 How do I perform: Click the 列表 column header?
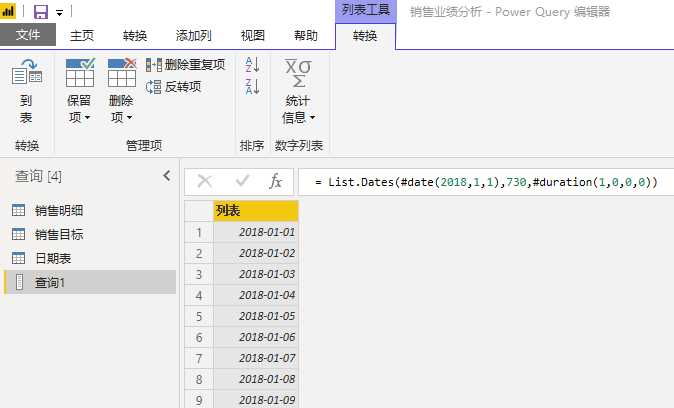click(x=256, y=211)
